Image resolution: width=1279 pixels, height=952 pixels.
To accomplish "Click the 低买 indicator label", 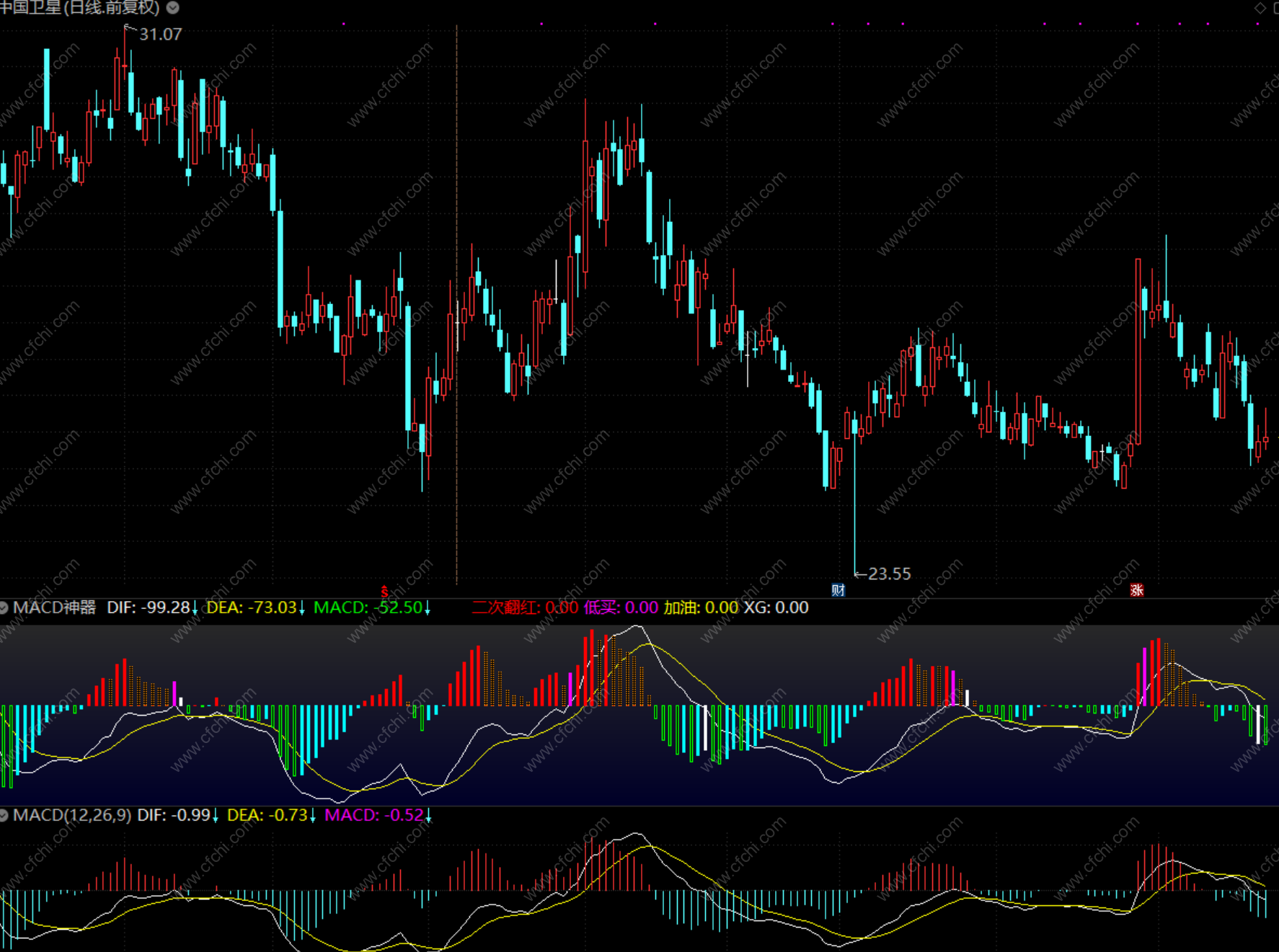I will pos(602,608).
